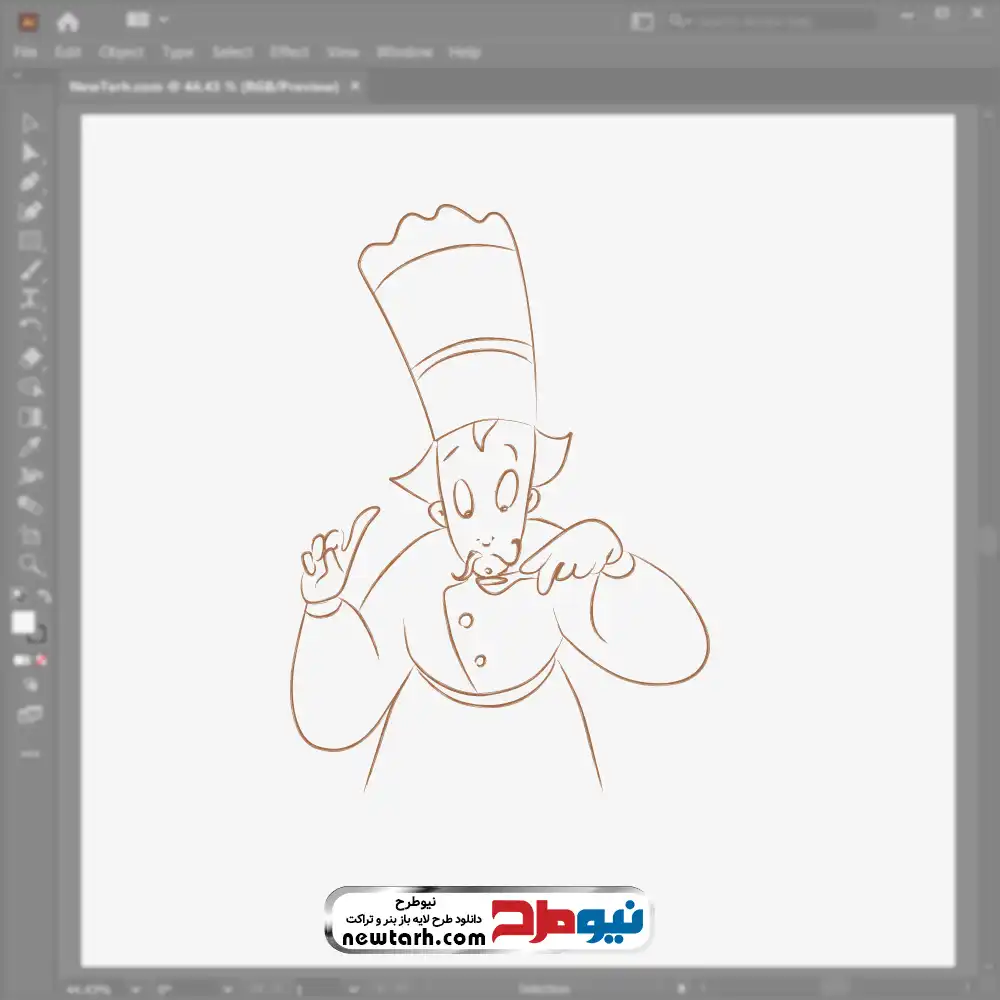Select the Selection tool arrow
Viewport: 1000px width, 1000px height.
point(30,123)
